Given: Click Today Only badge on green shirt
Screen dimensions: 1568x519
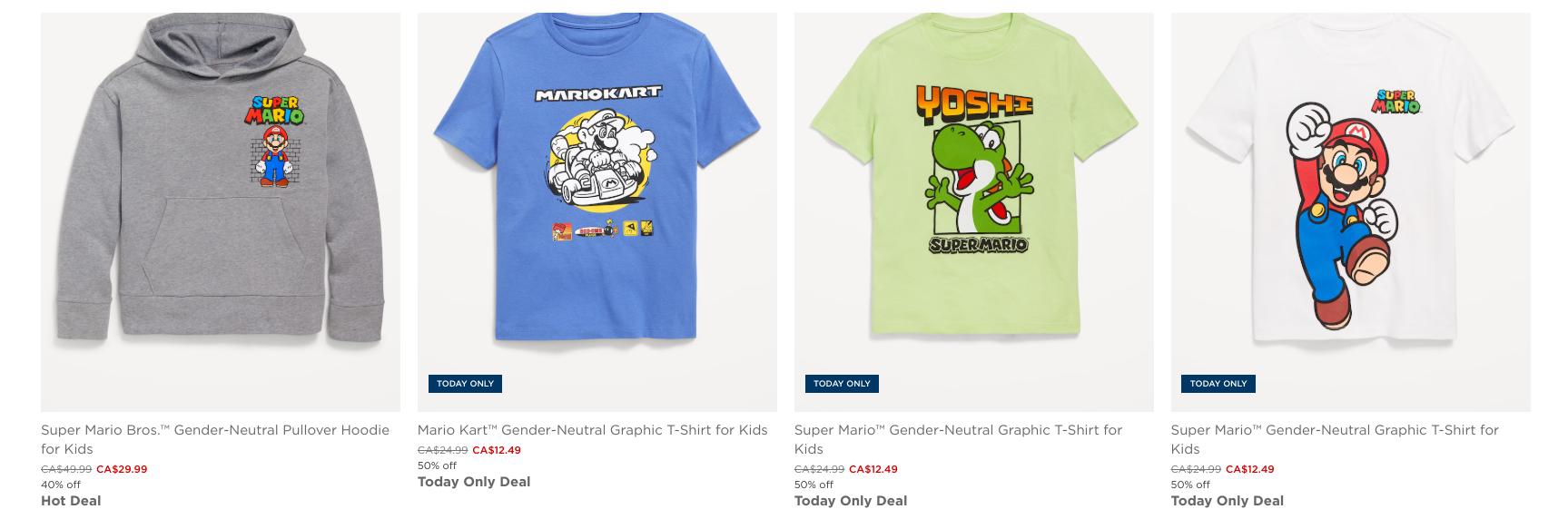Looking at the screenshot, I should (842, 384).
